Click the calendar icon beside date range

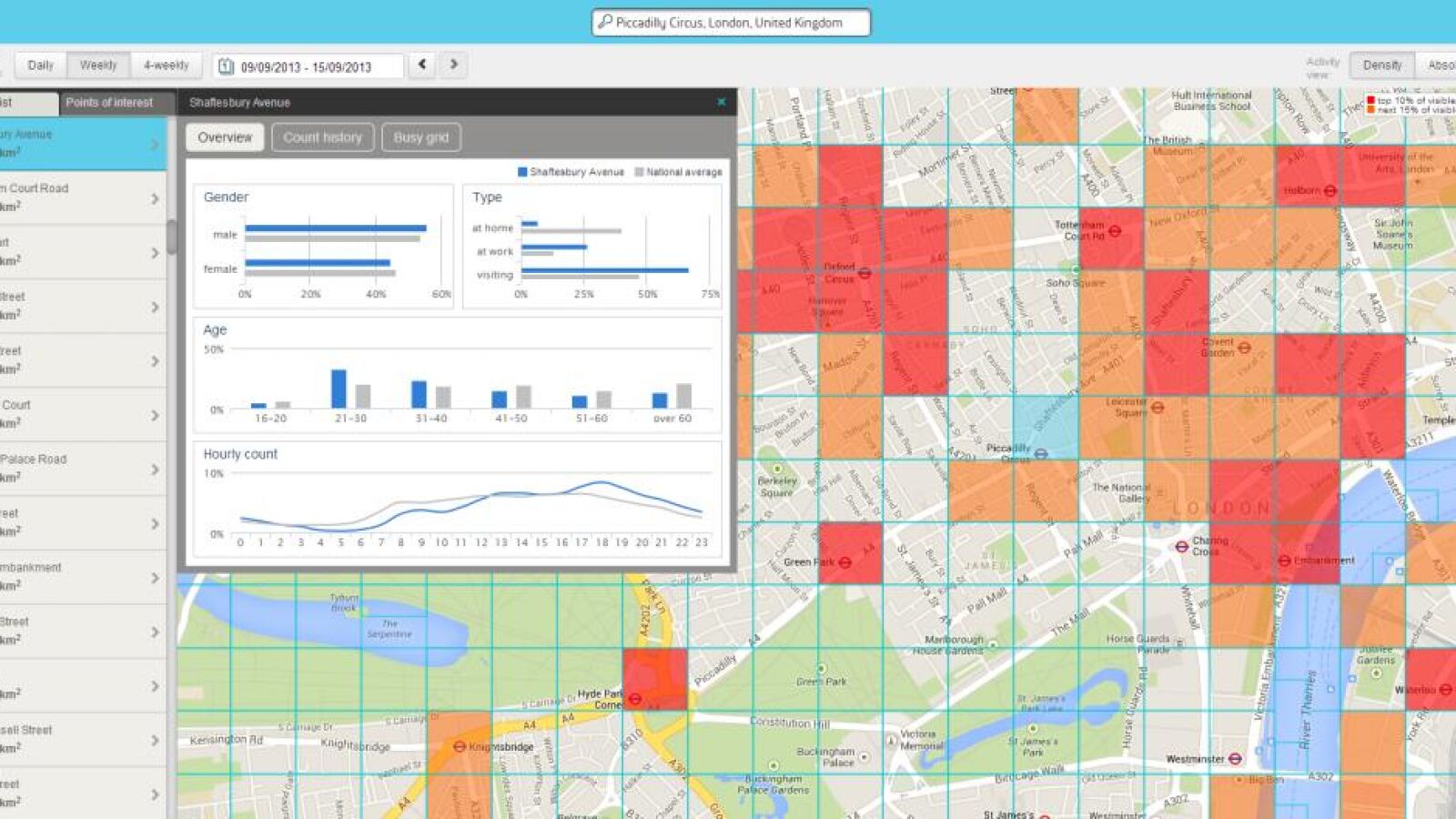[227, 66]
